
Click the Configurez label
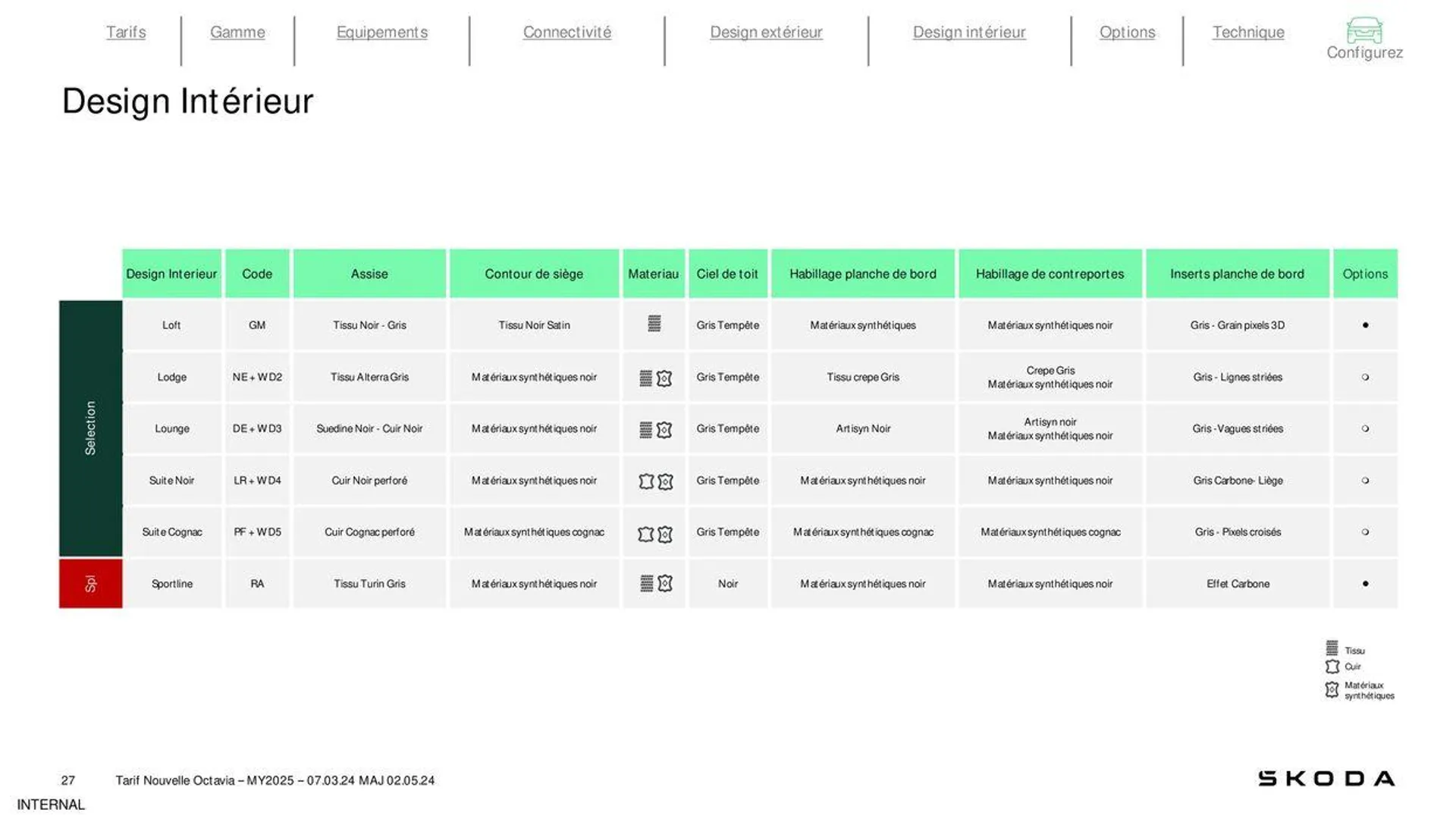(1364, 52)
